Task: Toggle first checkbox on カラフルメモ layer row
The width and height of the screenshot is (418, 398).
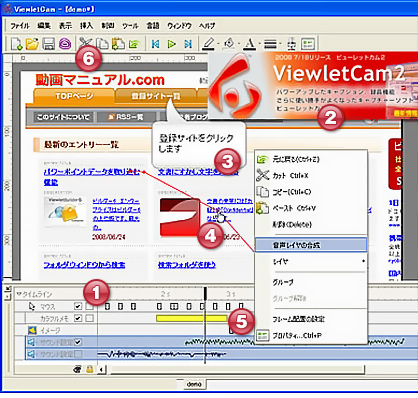Action: click(78, 318)
